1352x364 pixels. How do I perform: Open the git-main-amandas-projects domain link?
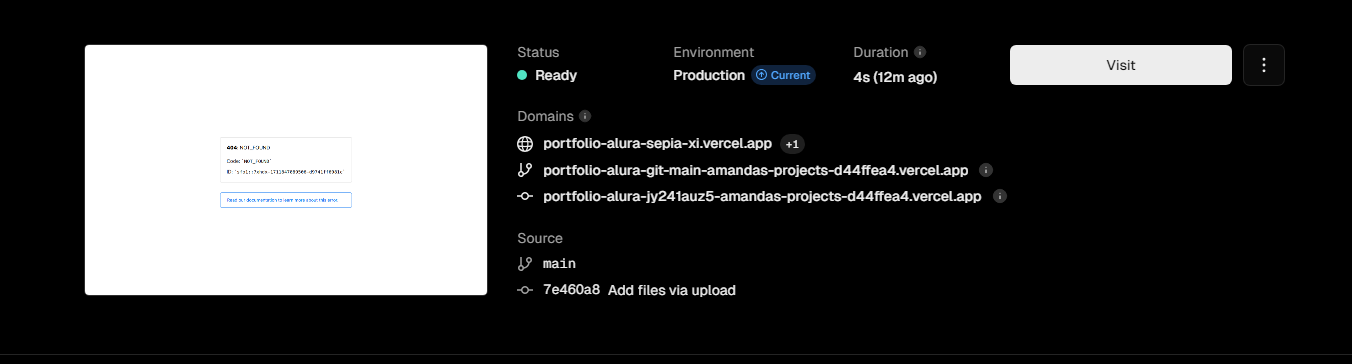pyautogui.click(x=755, y=170)
